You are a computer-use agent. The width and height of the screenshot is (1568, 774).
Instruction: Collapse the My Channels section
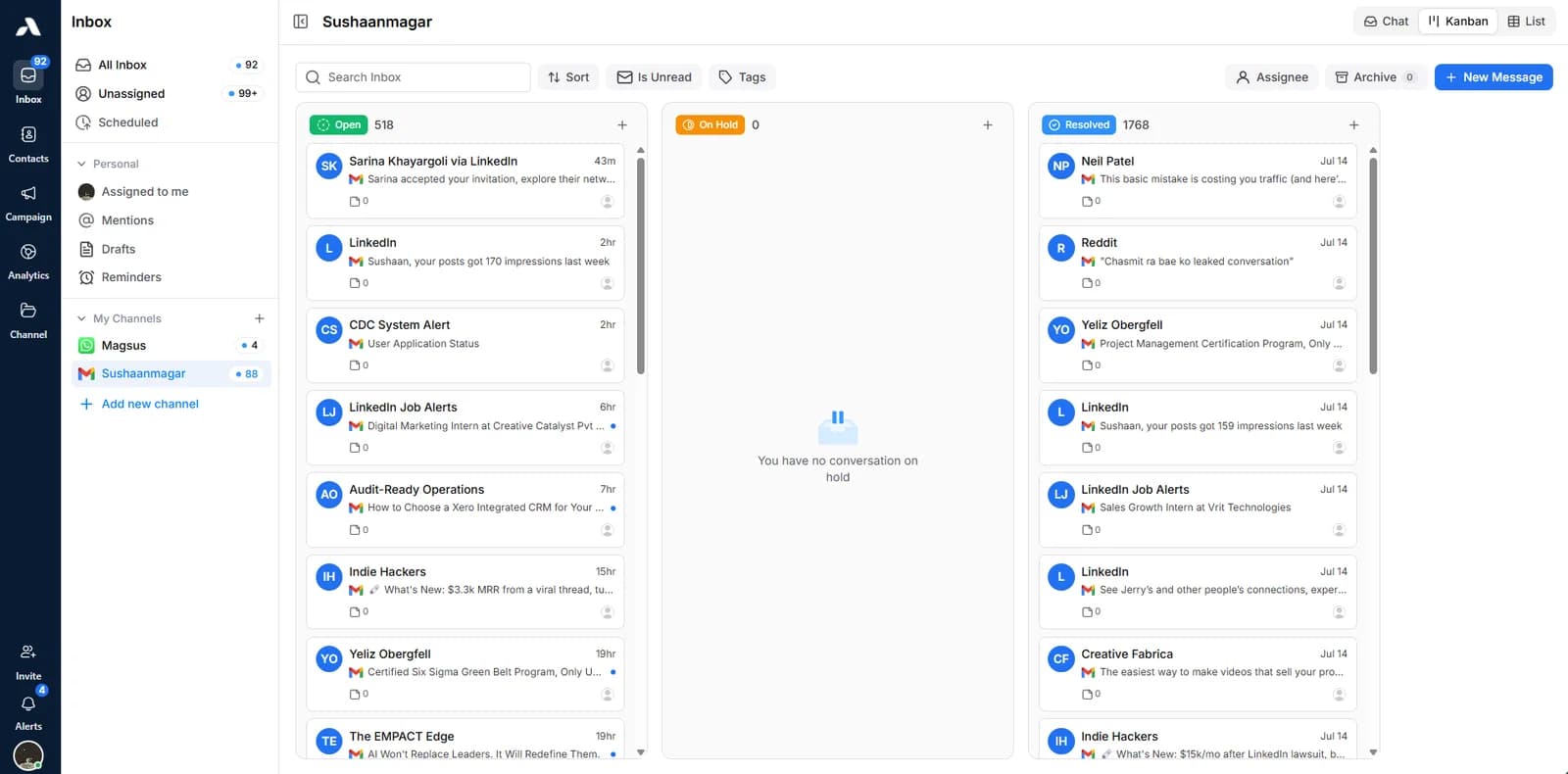[81, 318]
